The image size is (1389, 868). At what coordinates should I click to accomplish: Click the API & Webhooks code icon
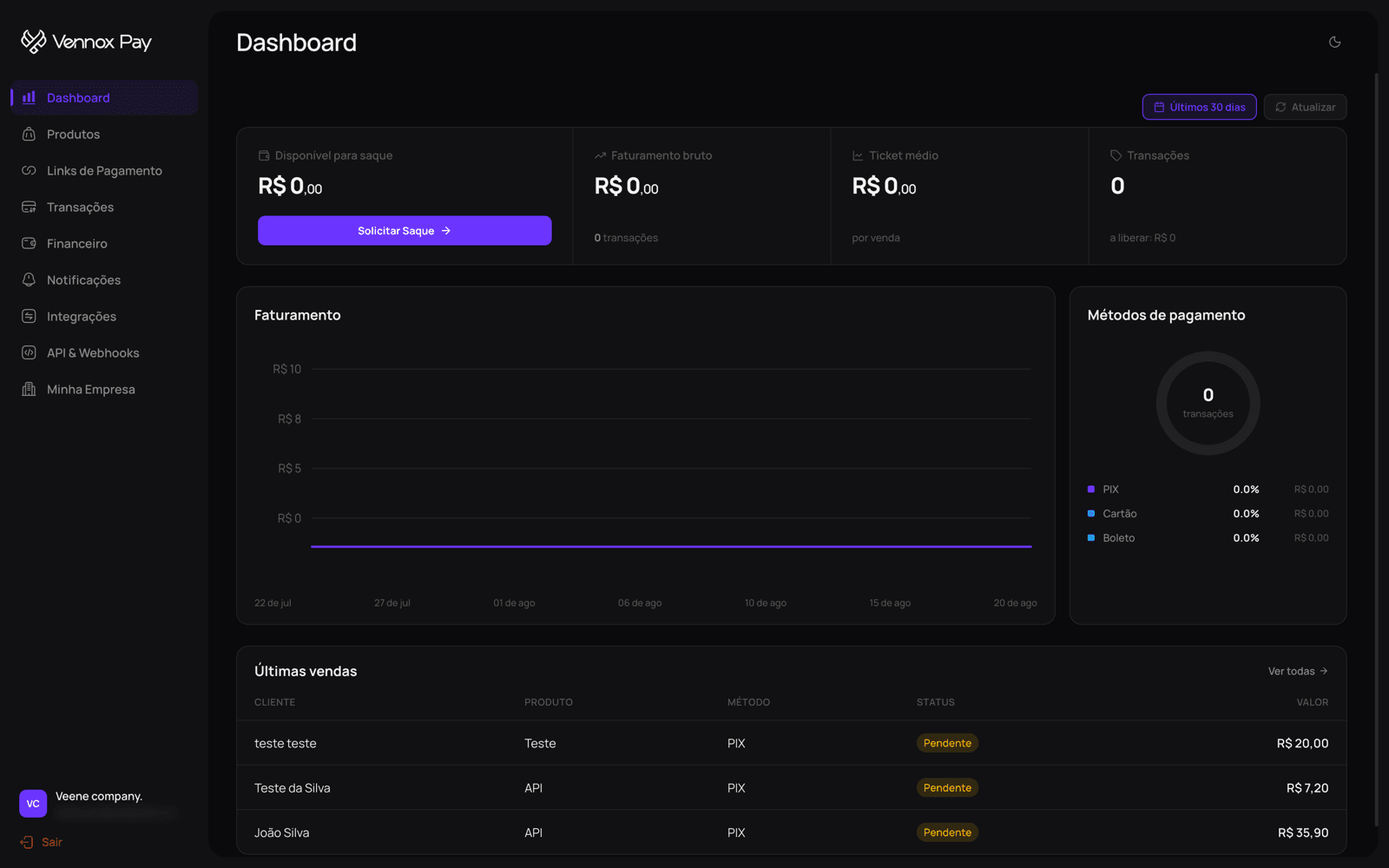tap(29, 352)
